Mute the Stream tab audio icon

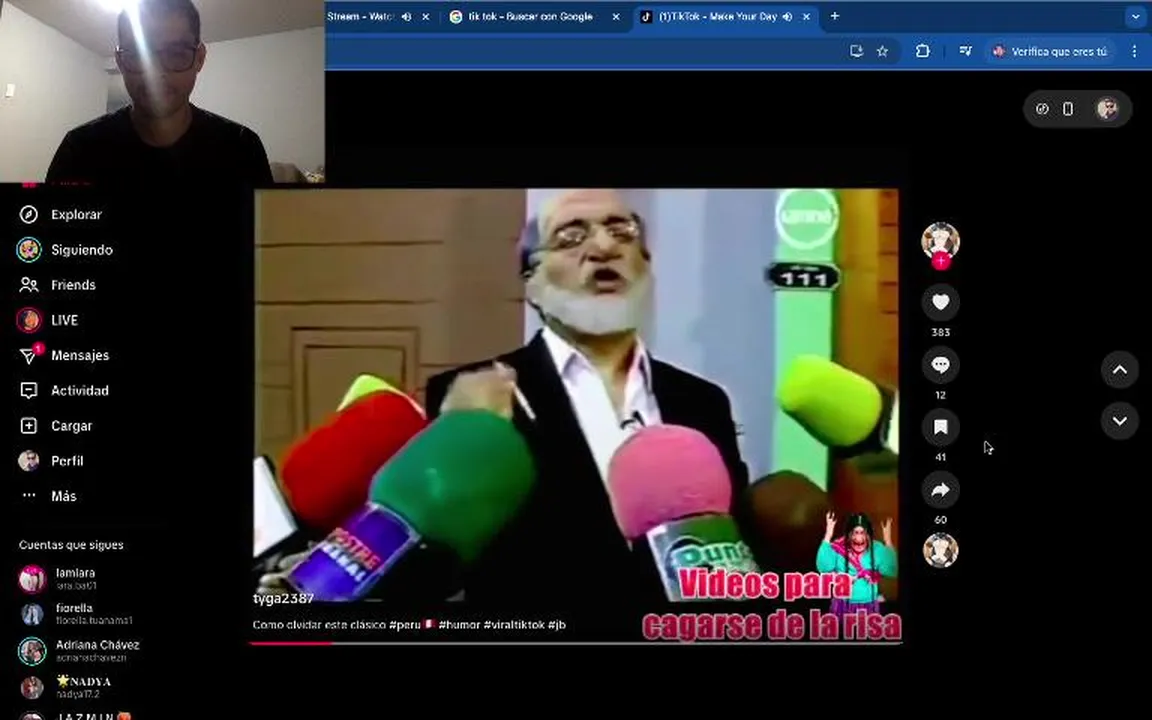406,16
